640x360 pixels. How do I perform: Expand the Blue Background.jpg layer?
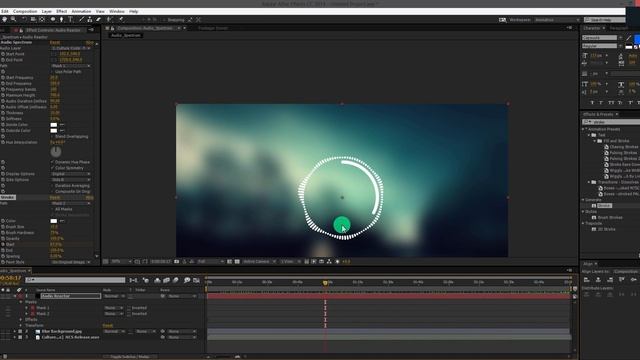point(15,331)
